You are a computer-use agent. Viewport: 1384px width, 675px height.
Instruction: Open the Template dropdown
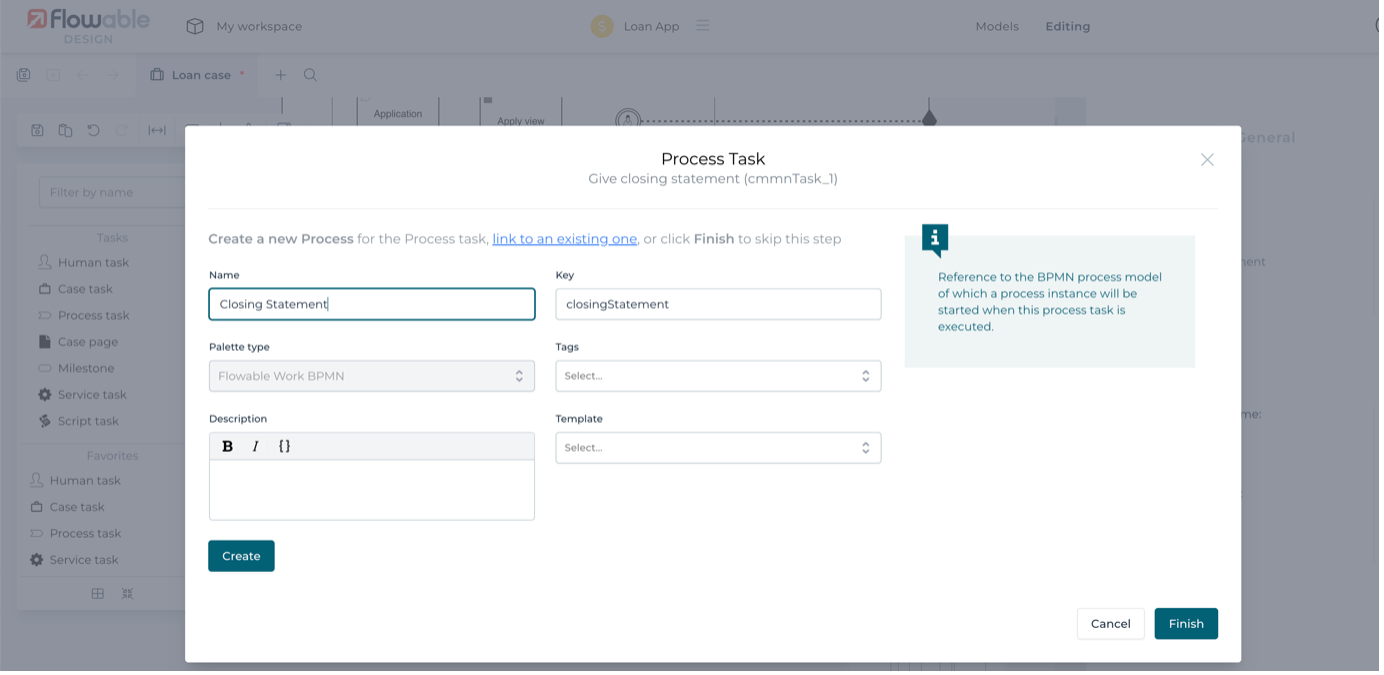718,448
